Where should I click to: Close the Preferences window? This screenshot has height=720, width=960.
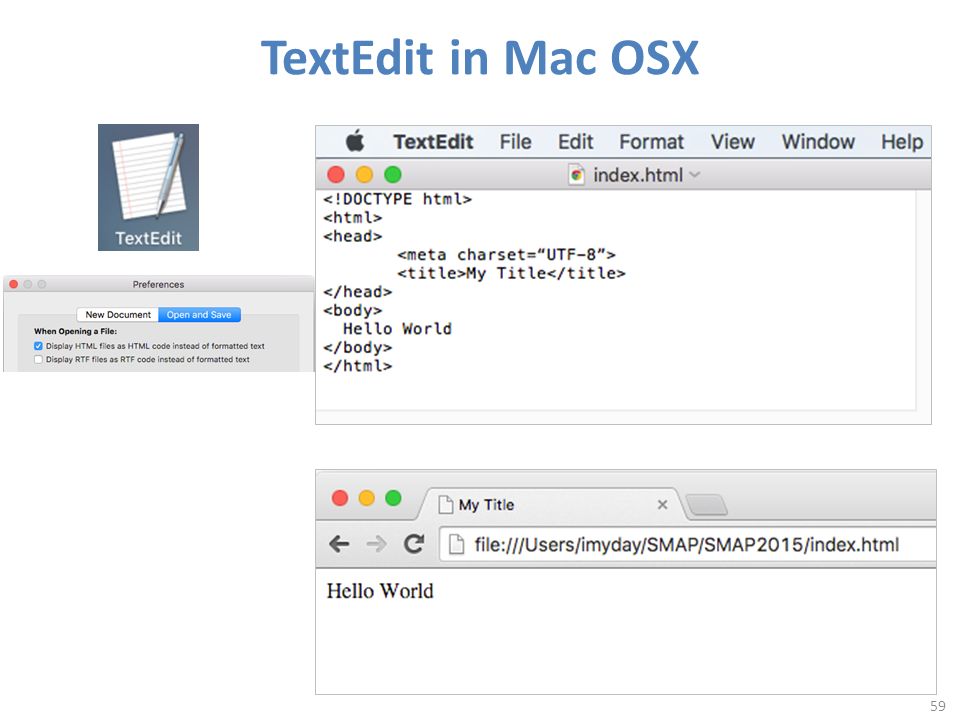coord(13,284)
